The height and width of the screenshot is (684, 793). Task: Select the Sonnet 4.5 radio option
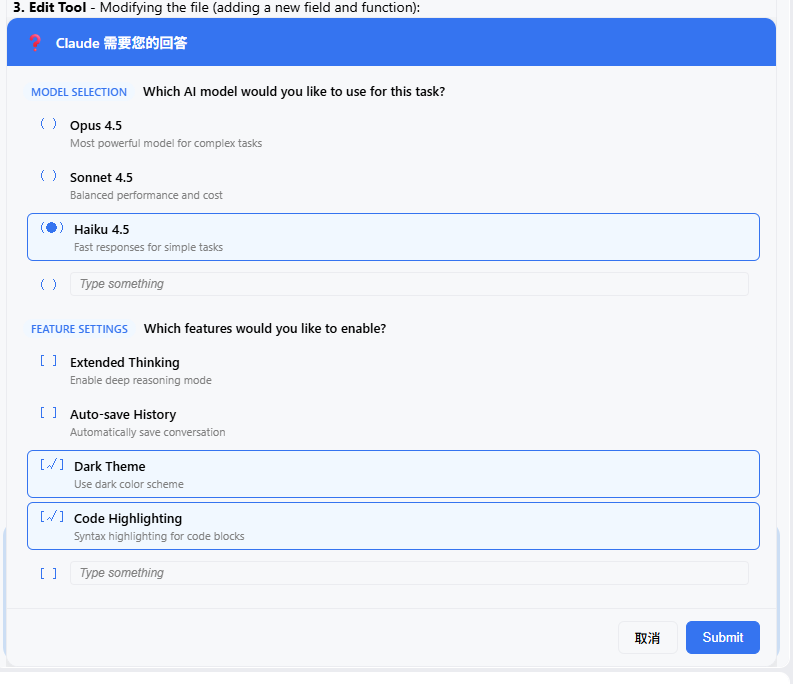click(49, 176)
